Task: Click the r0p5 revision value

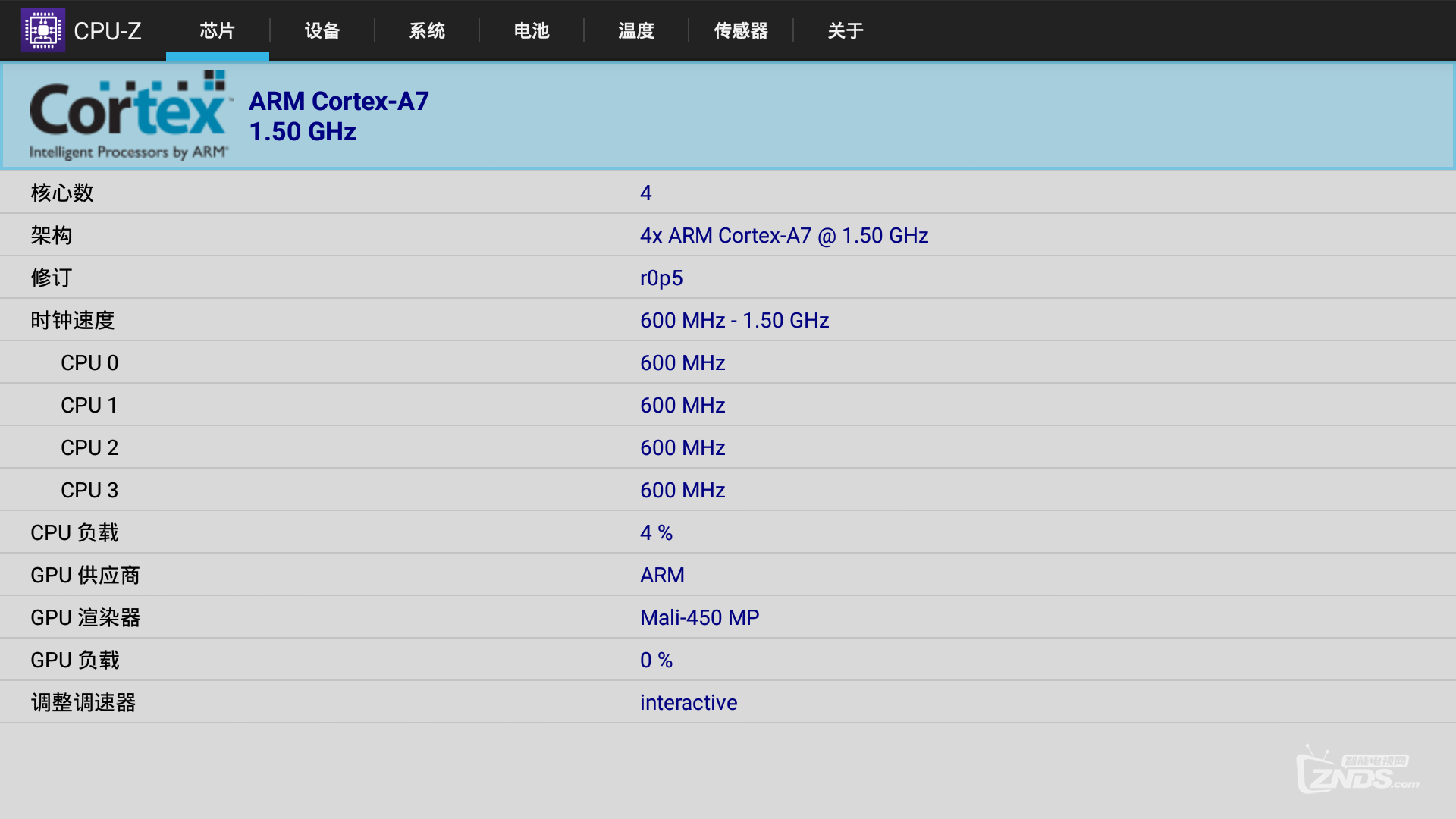Action: [661, 278]
